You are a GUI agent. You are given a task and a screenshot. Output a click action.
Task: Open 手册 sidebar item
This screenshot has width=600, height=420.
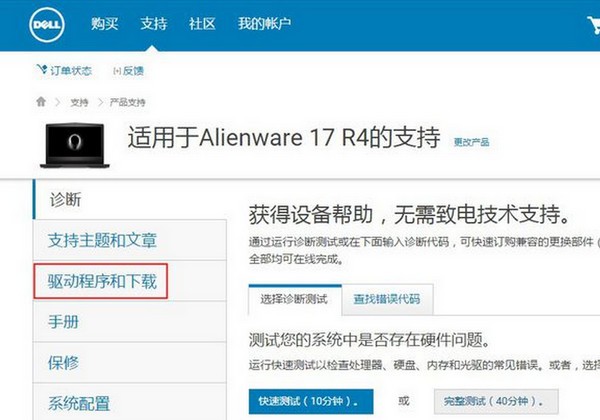pos(130,322)
